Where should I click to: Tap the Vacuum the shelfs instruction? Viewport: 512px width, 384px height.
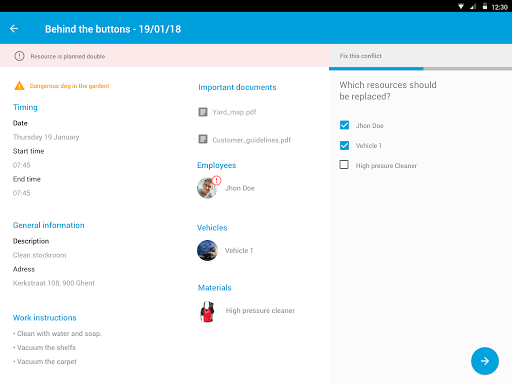44,348
